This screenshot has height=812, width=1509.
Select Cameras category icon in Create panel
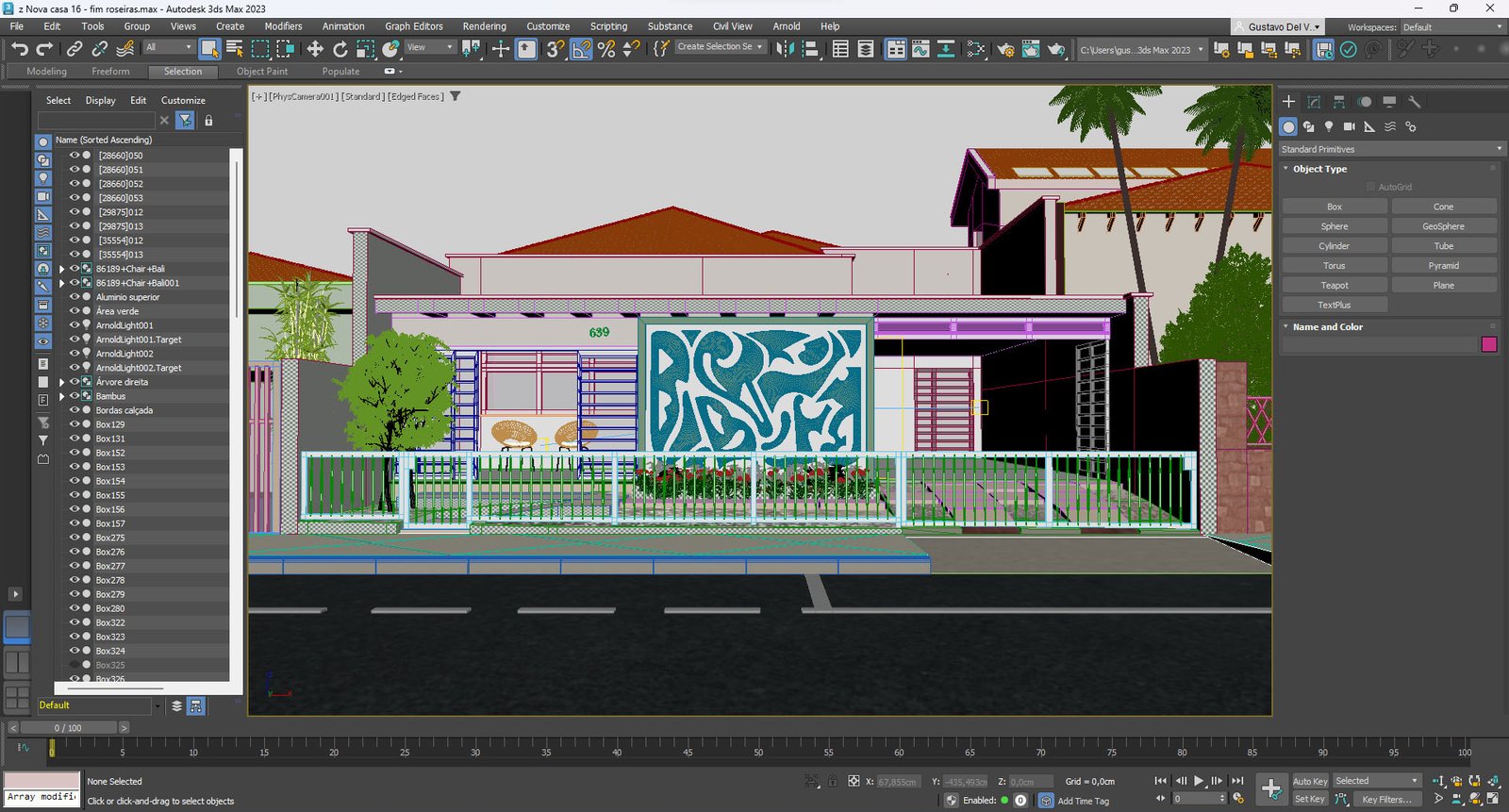(1350, 126)
